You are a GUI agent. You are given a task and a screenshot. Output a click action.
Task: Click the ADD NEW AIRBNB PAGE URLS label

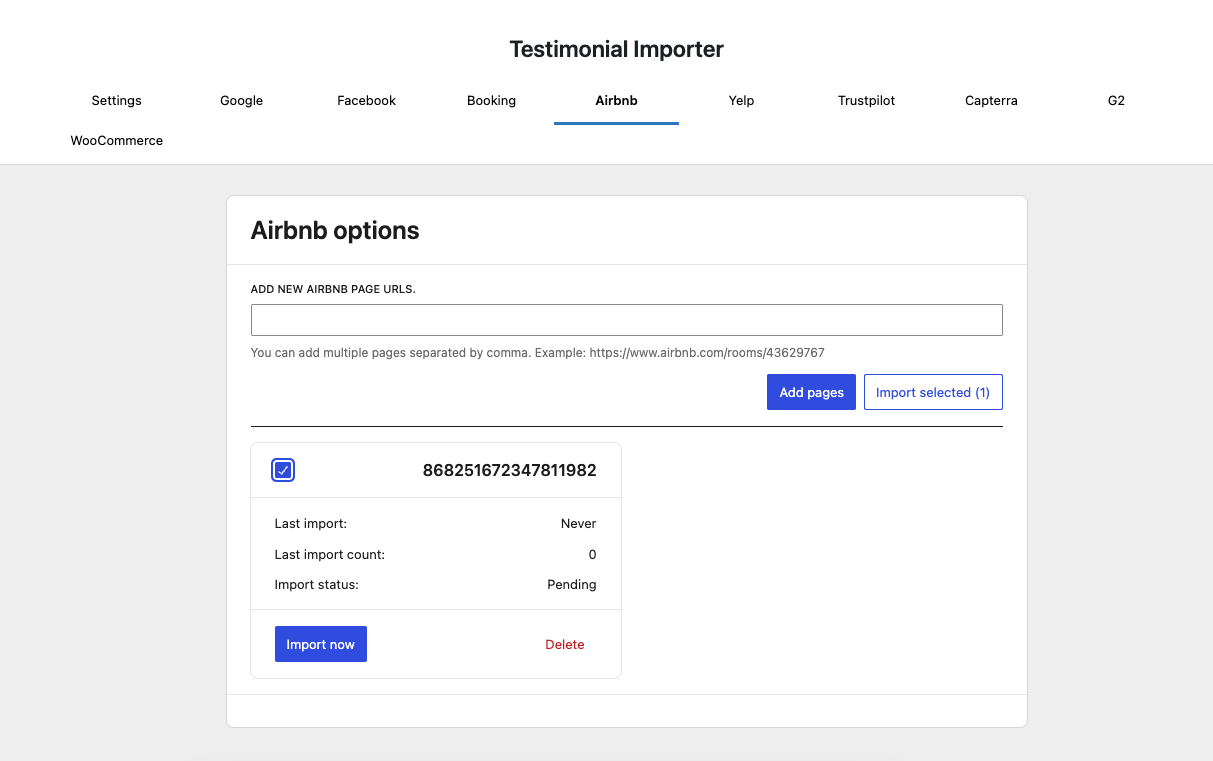(333, 289)
